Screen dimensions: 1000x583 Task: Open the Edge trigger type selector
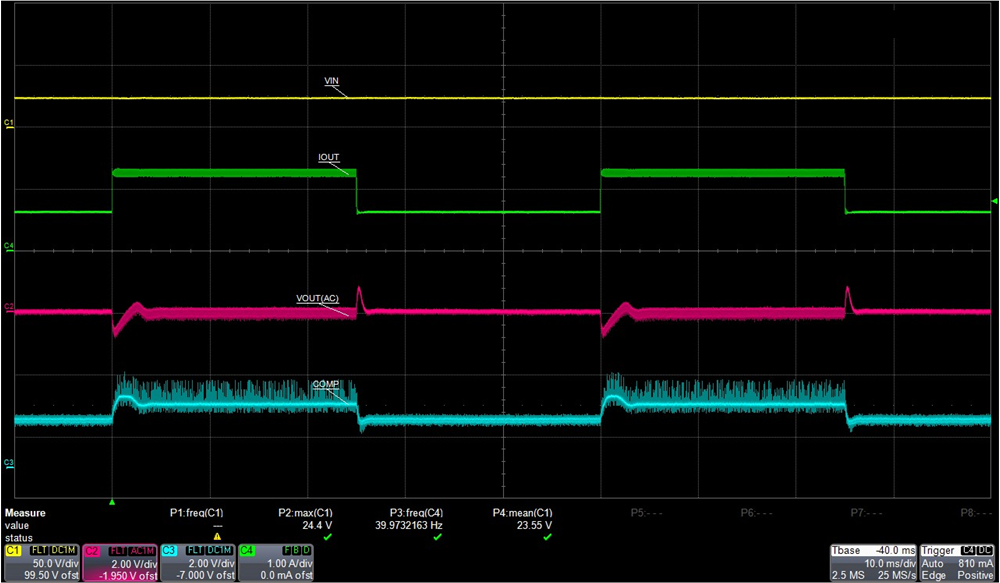(932, 574)
